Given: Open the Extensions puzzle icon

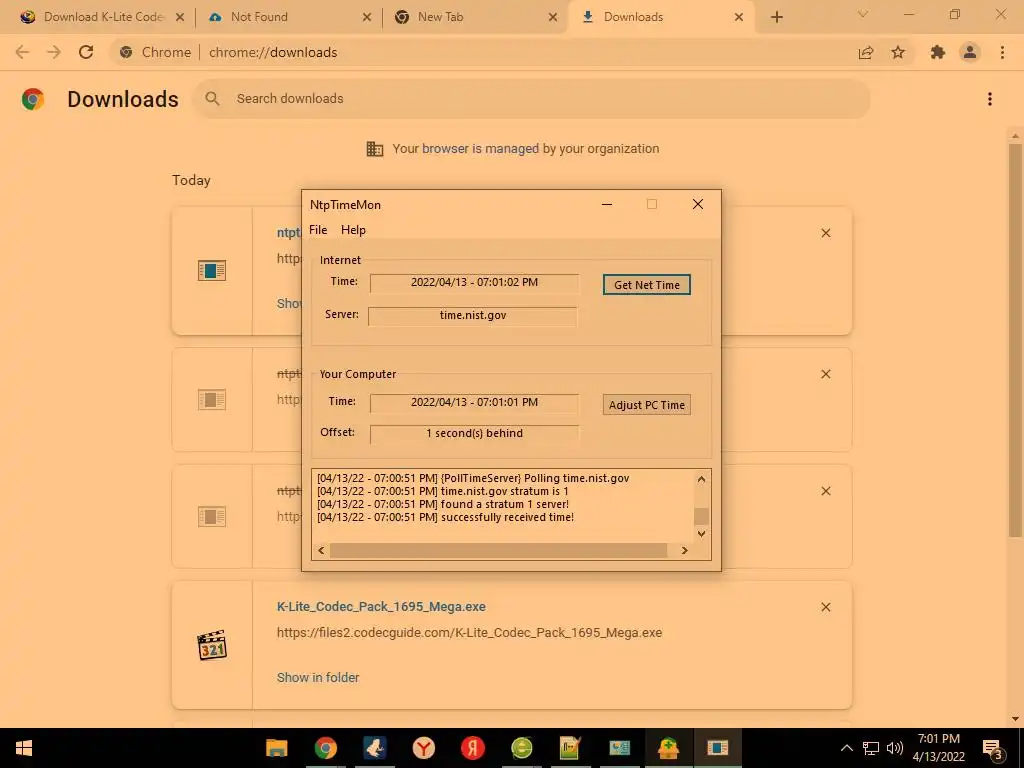Looking at the screenshot, I should pos(938,52).
